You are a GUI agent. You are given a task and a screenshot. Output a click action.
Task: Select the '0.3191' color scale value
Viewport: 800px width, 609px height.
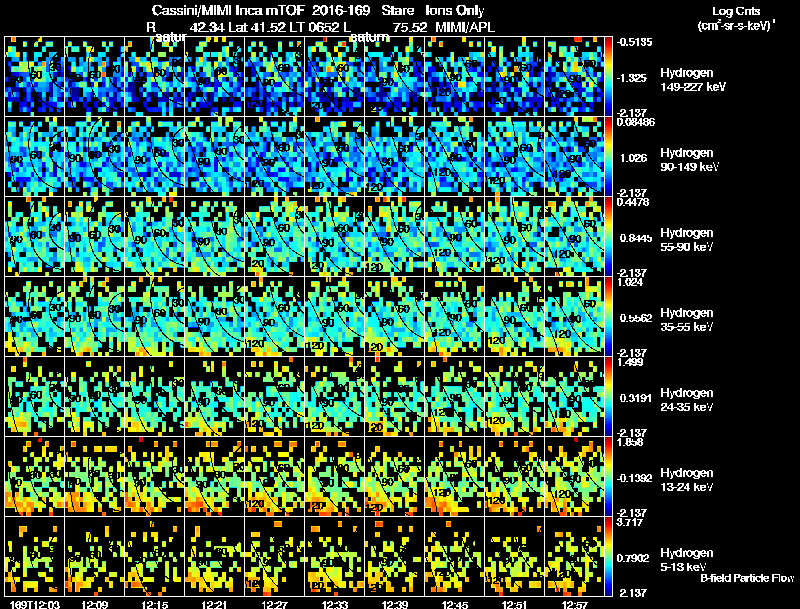[x=636, y=398]
